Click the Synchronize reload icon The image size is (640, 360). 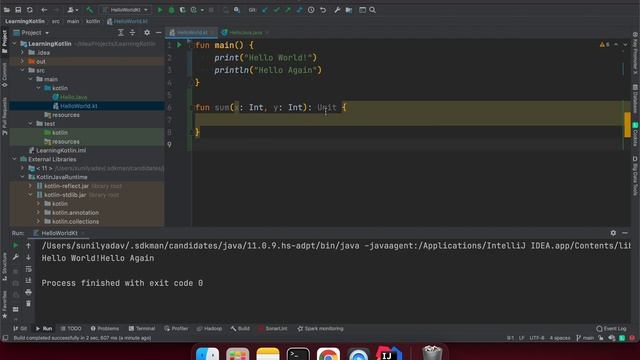[x=30, y=10]
